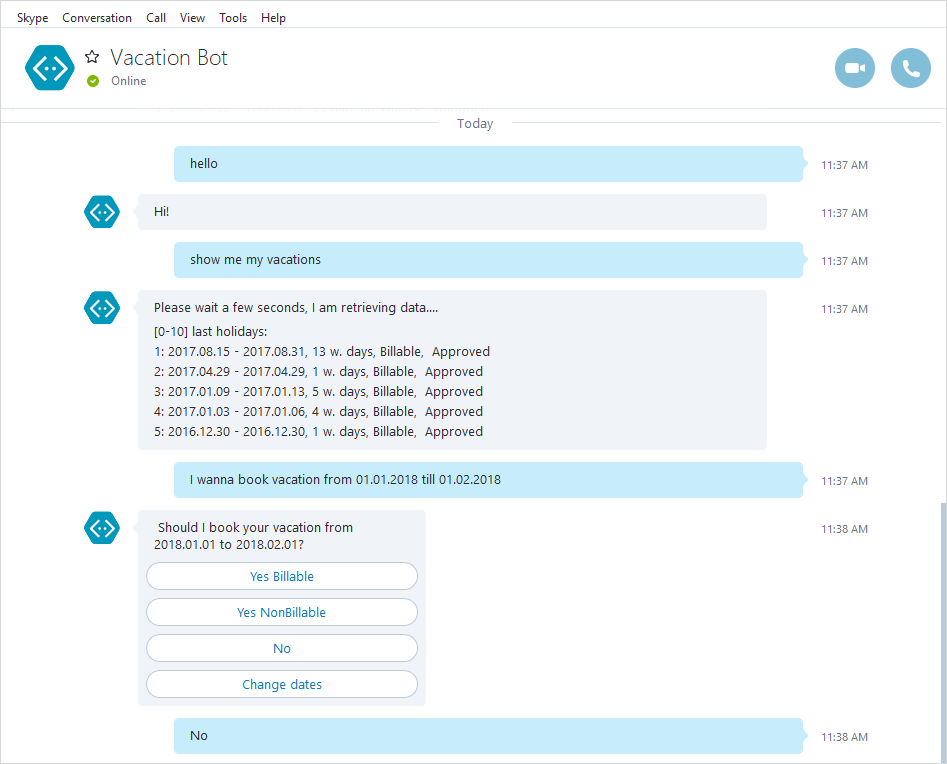The width and height of the screenshot is (947, 764).
Task: Click the star to favorite Vacation Bot
Action: click(91, 57)
